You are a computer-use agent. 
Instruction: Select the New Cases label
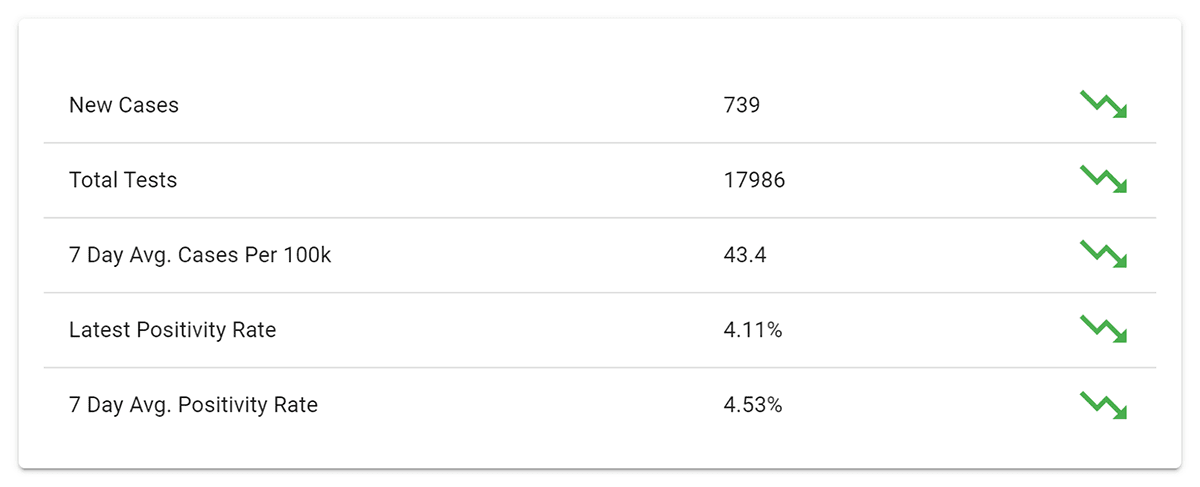124,105
